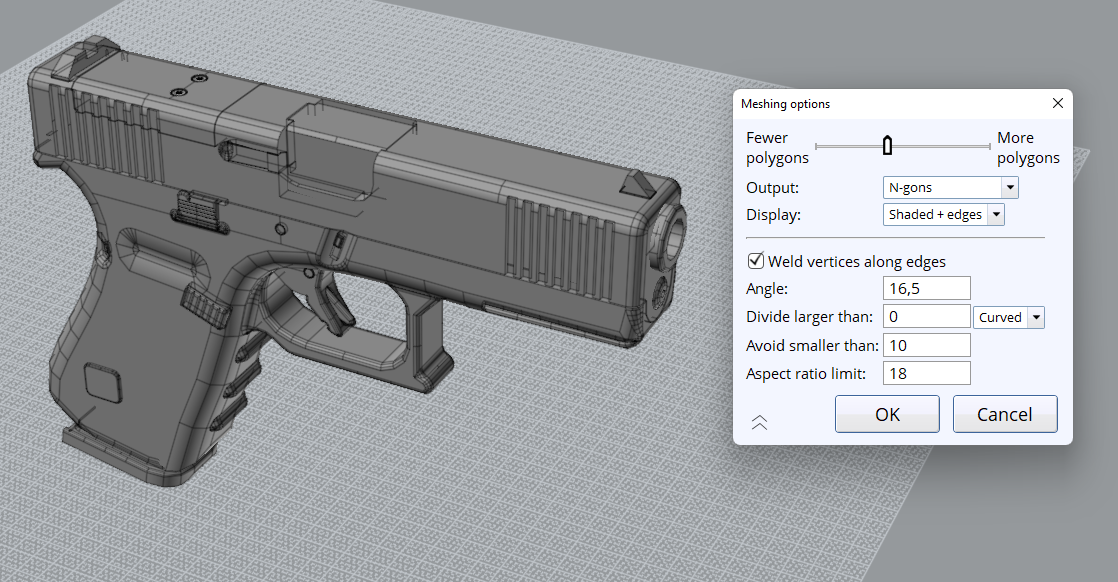Cancel the meshing operation
The width and height of the screenshot is (1118, 582).
pos(1004,414)
